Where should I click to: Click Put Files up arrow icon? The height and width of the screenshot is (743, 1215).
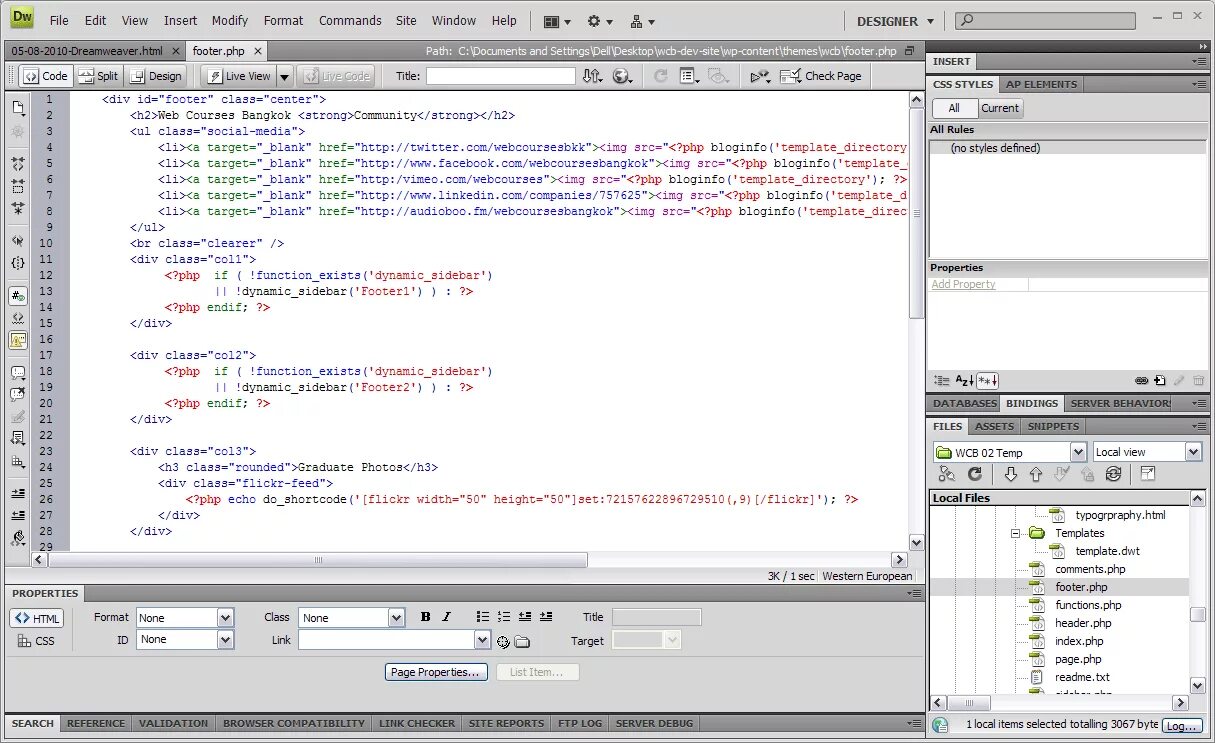pyautogui.click(x=1036, y=474)
